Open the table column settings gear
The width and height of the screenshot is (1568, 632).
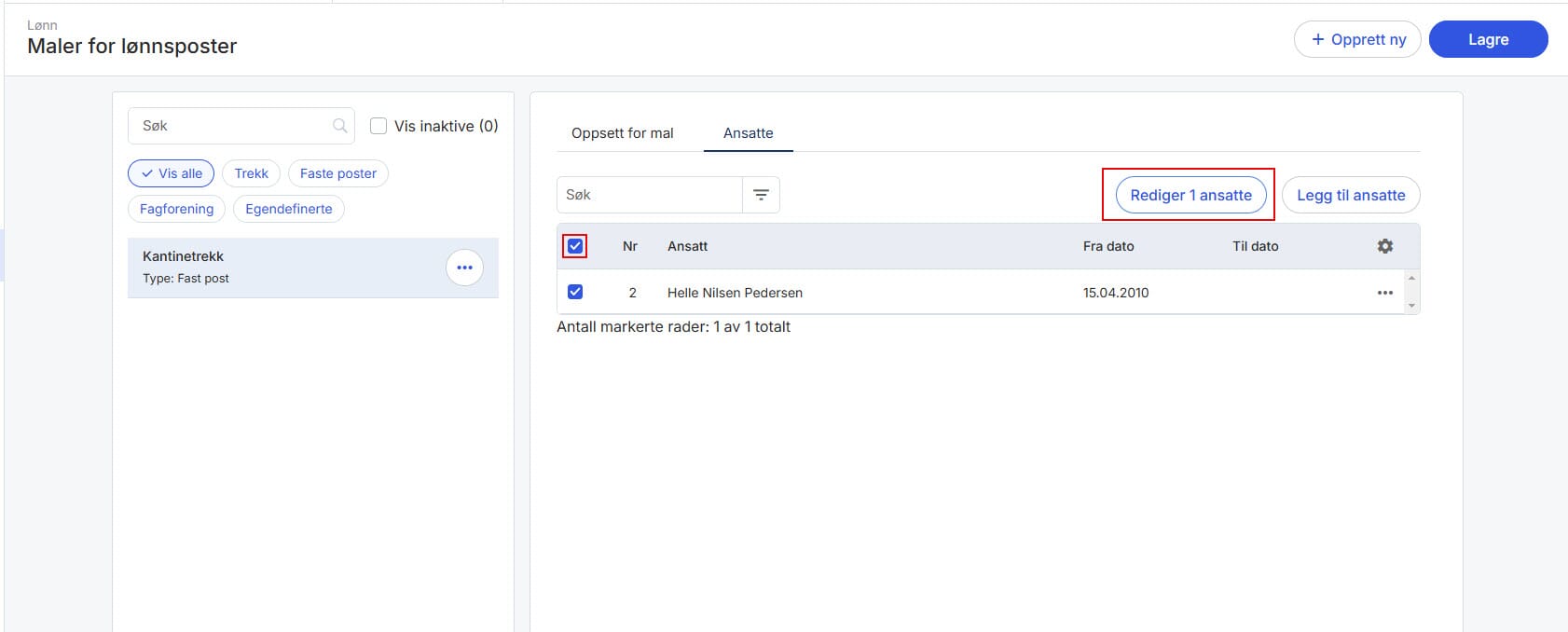(1385, 246)
